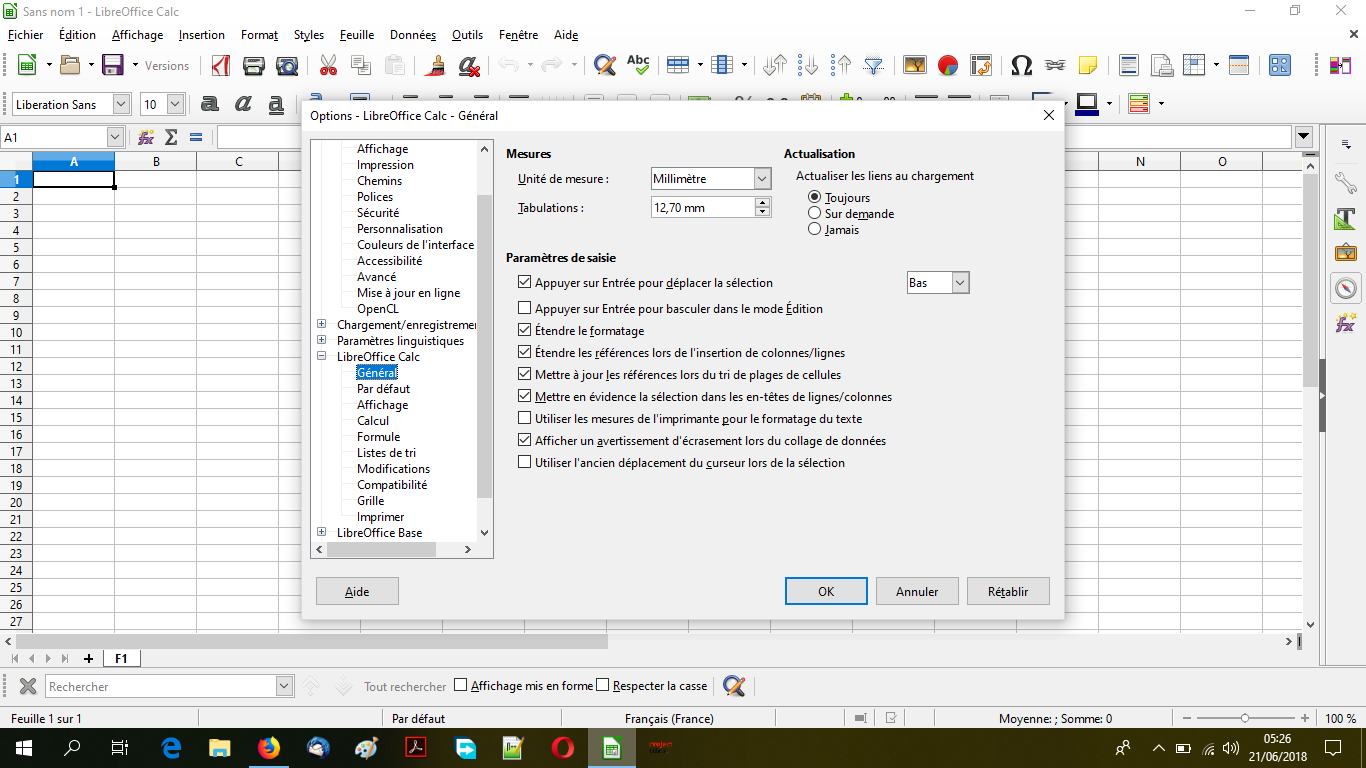This screenshot has height=768, width=1366.
Task: Expand the Paramètres linguistiques tree node
Action: [322, 341]
